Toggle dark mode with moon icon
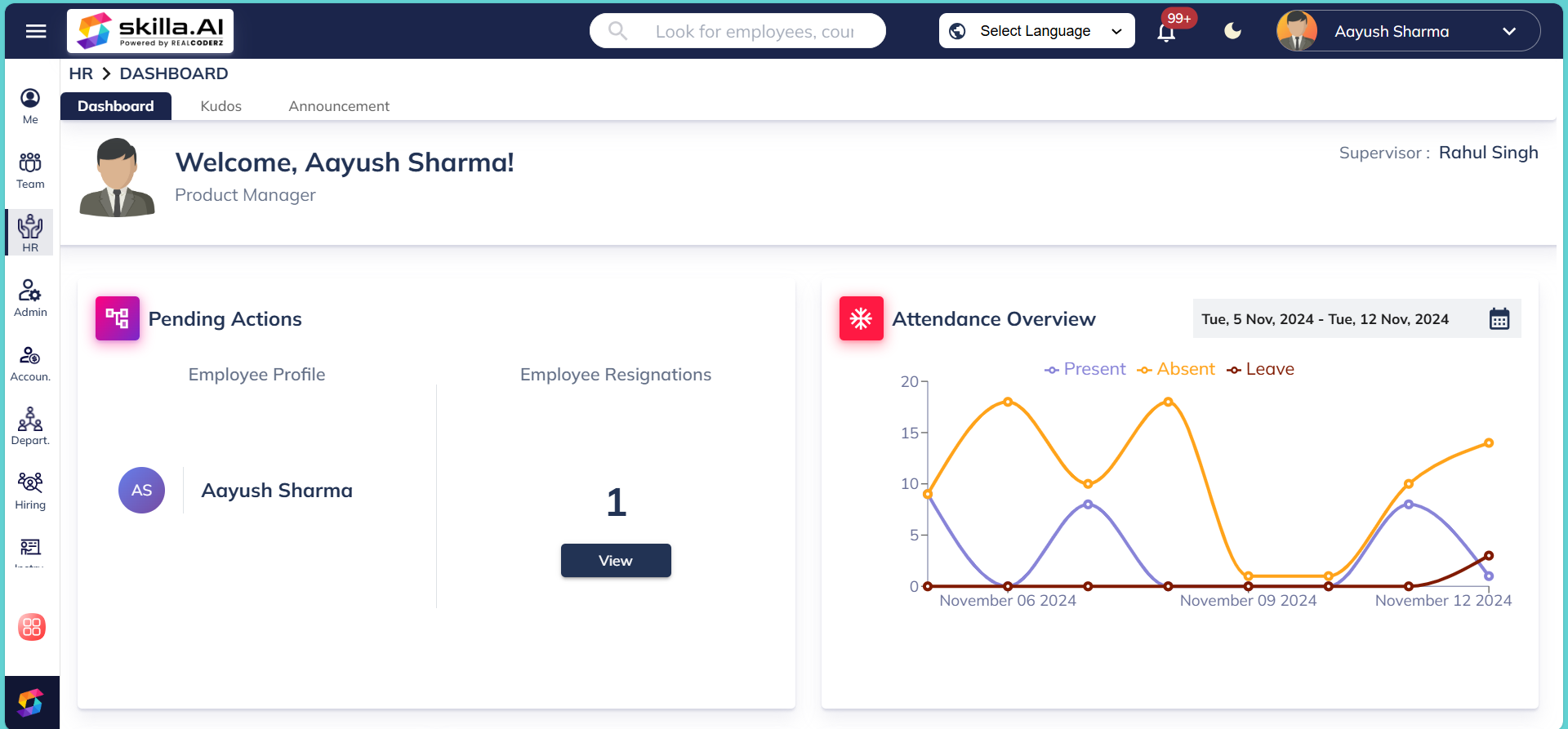Viewport: 1568px width, 729px height. [1232, 31]
